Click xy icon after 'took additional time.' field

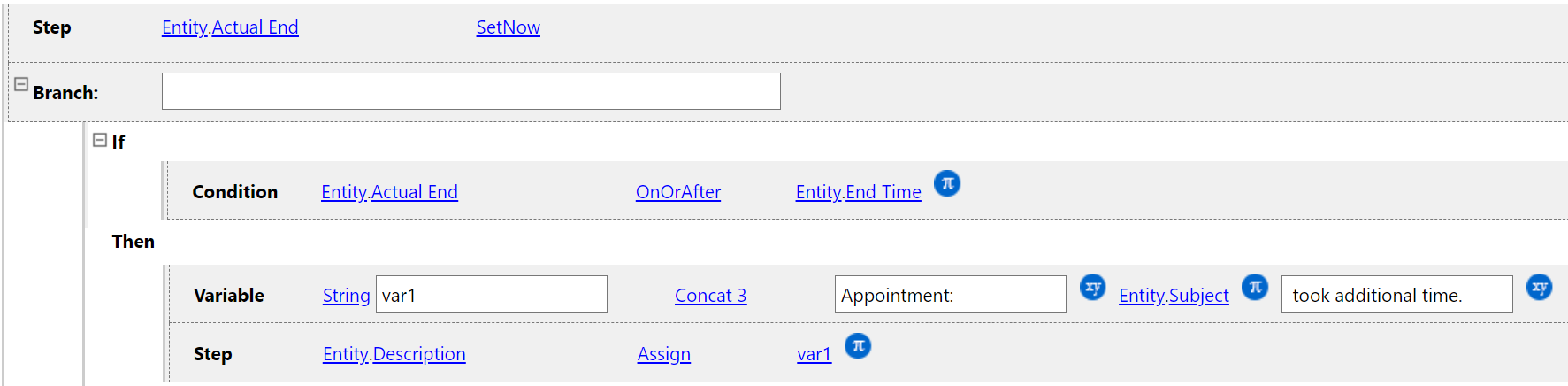1539,287
